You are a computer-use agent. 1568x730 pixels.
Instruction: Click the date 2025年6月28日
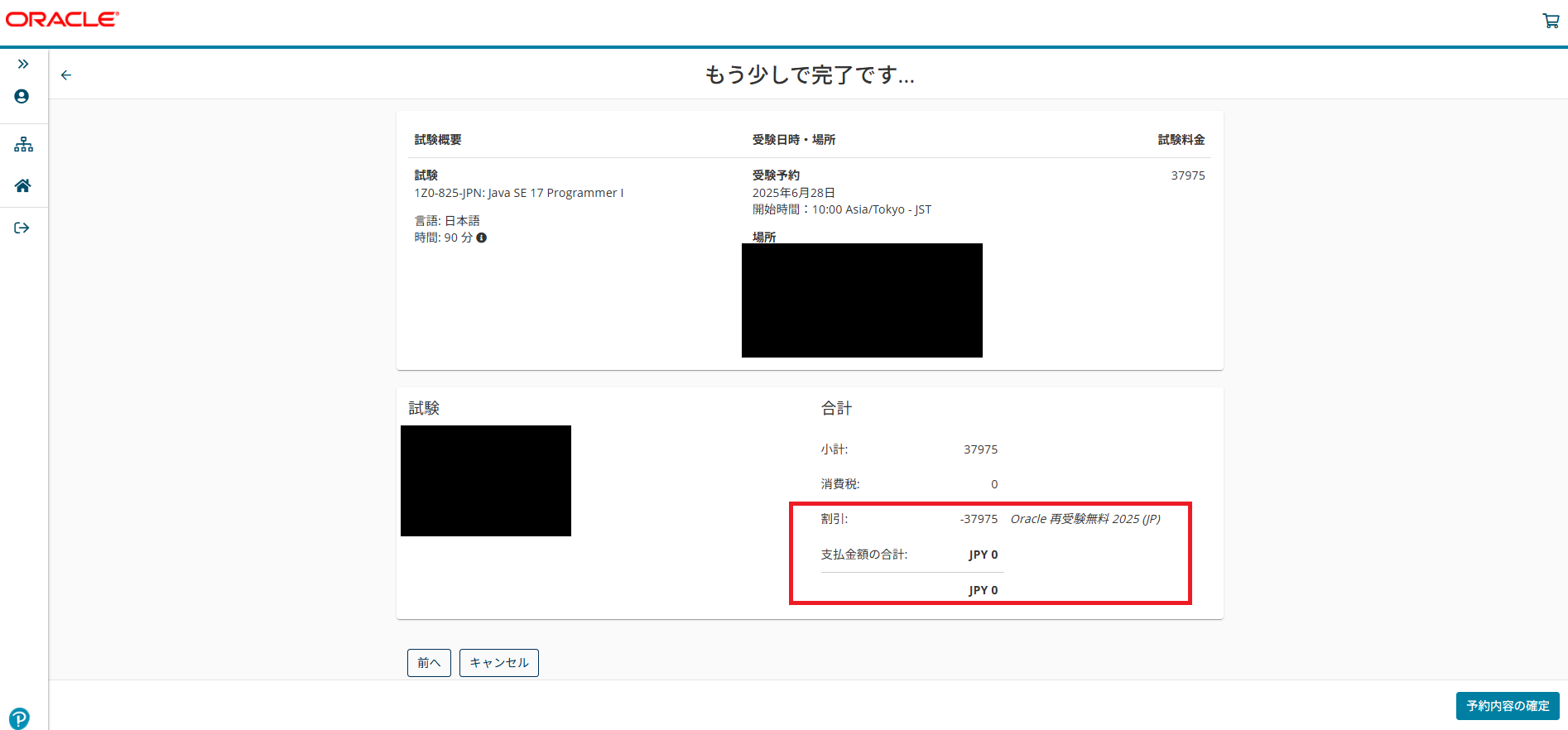click(794, 193)
